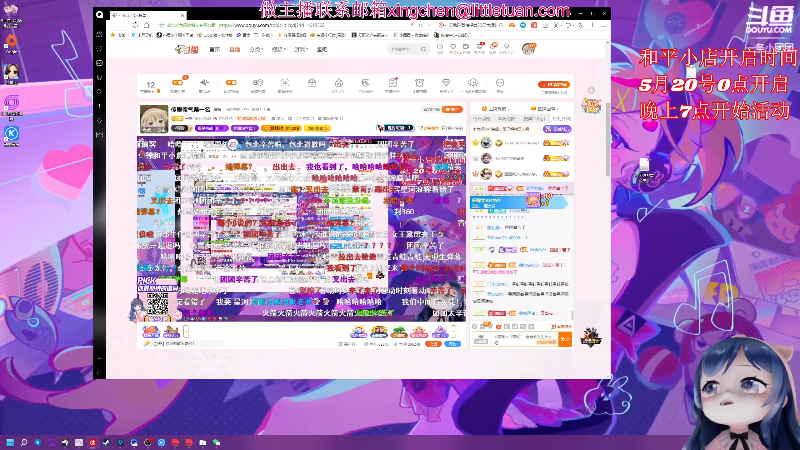Open the waveform icon in streamer toolbar
Image resolution: width=800 pixels, height=450 pixels.
pyautogui.click(x=204, y=83)
